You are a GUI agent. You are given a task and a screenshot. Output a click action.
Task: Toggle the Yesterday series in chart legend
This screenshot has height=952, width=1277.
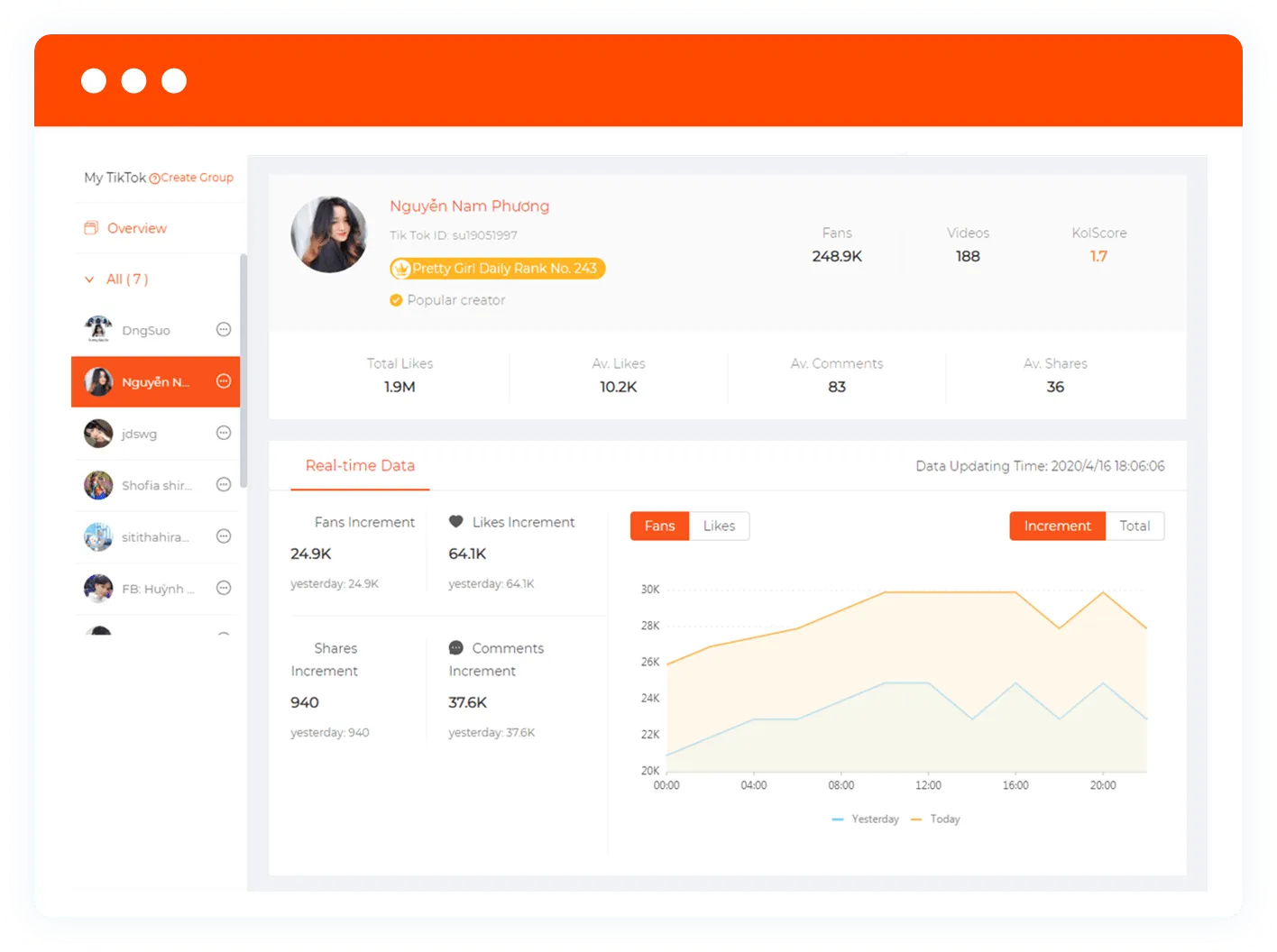tap(865, 819)
